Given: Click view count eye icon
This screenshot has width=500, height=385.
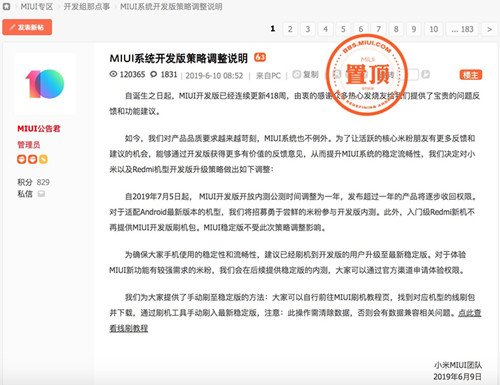Looking at the screenshot, I should (x=114, y=74).
